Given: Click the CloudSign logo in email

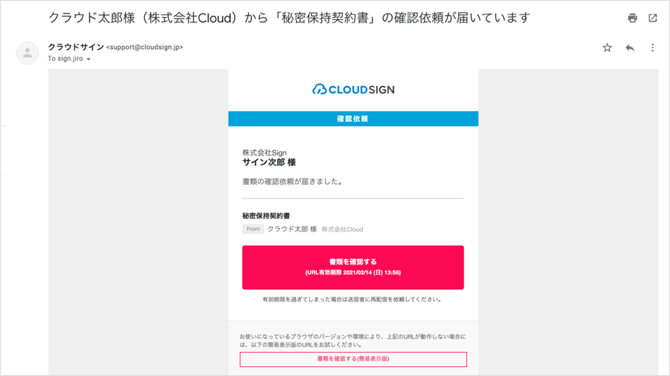Looking at the screenshot, I should (353, 89).
